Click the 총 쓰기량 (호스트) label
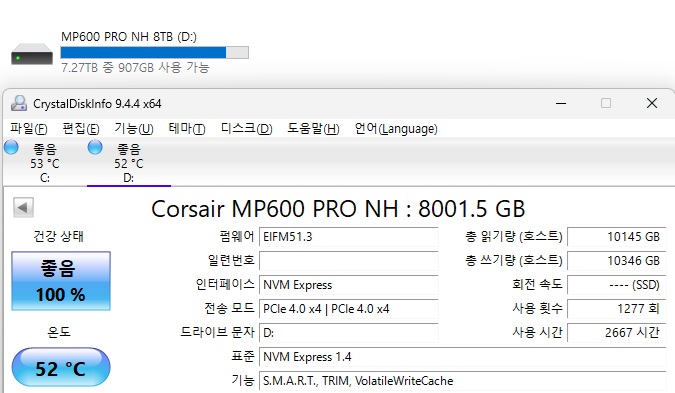This screenshot has width=675, height=393. tap(514, 260)
